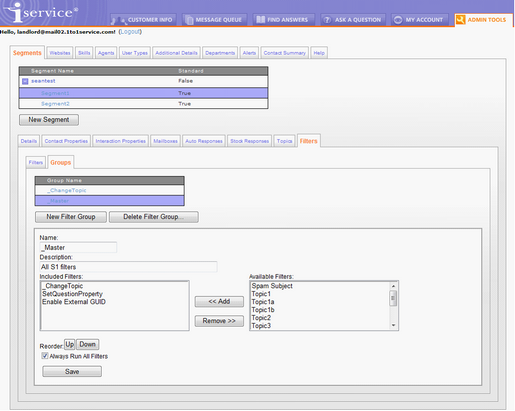Click the Ask a Question mark icon
Viewport: 515px width, 411px height.
327,20
